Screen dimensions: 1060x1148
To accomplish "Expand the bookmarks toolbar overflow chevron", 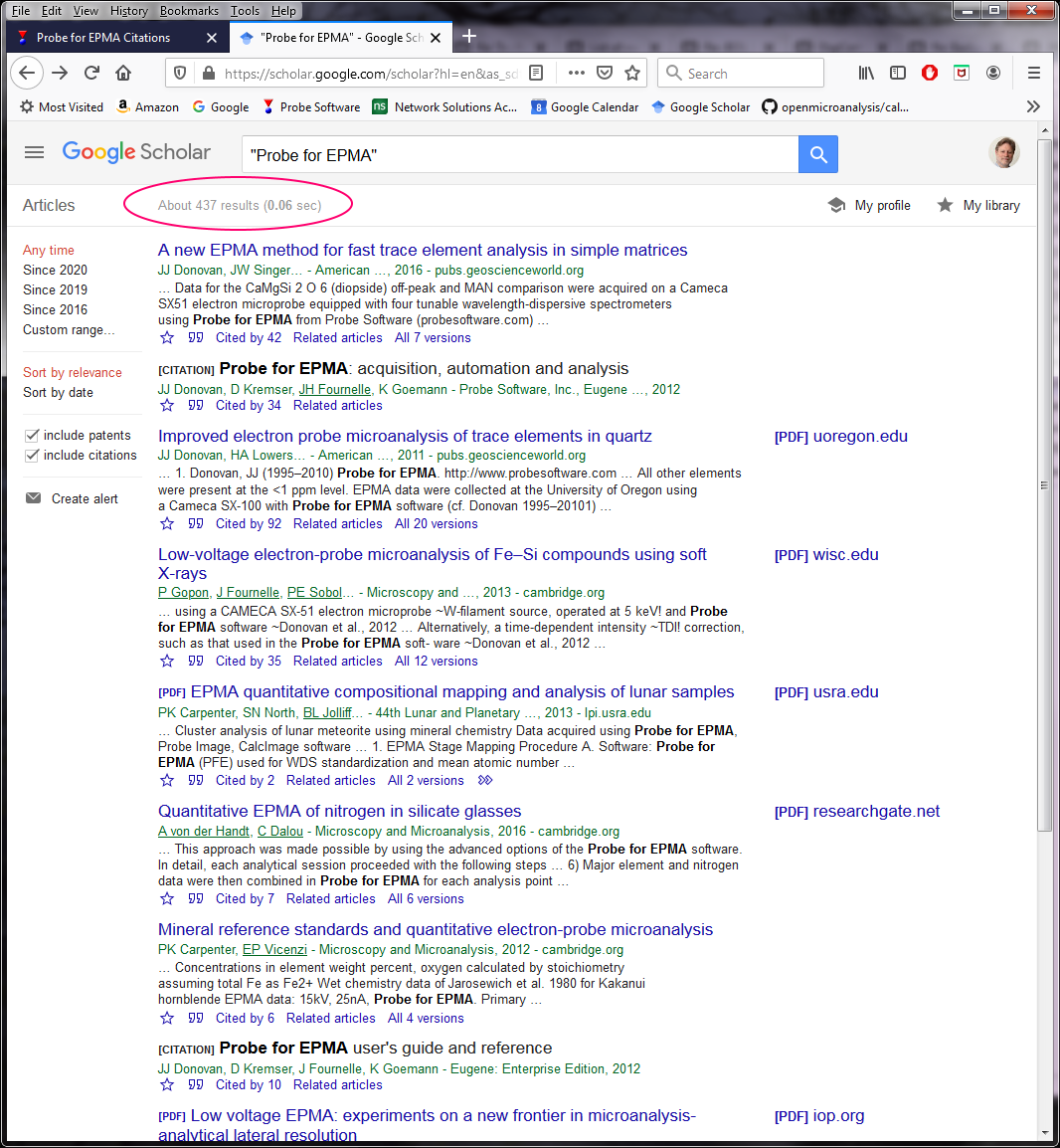I will point(1033,106).
